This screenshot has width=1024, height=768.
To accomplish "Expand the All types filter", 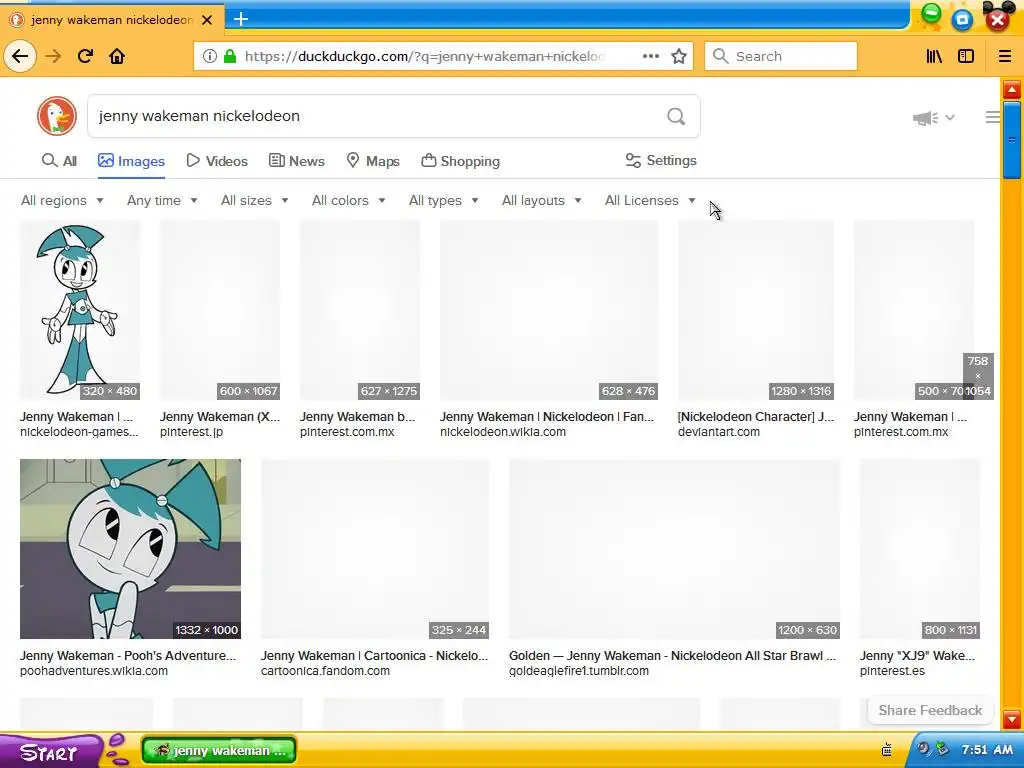I will point(443,200).
